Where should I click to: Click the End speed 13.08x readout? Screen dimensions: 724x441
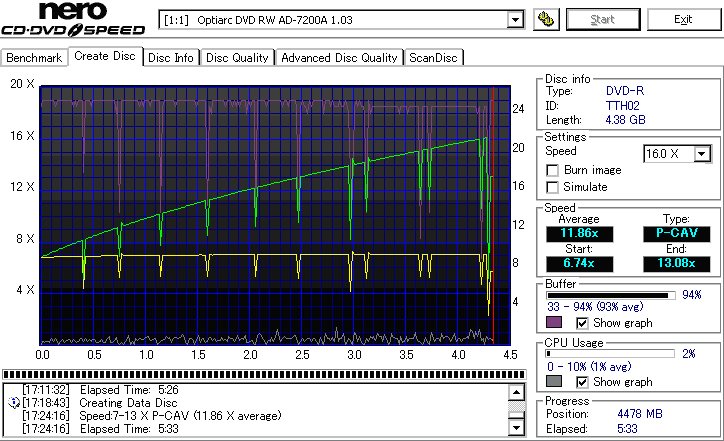[676, 263]
